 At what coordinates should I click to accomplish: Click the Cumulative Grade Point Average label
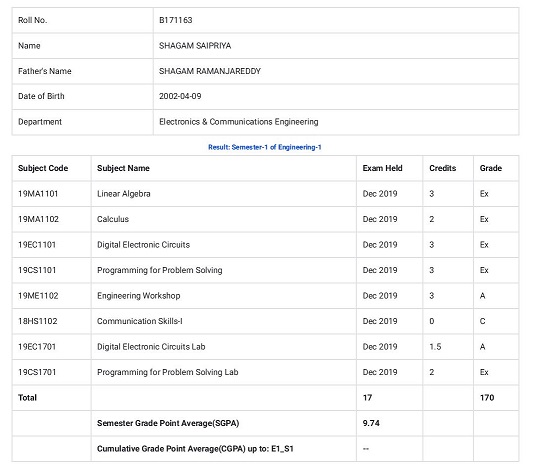[195, 449]
